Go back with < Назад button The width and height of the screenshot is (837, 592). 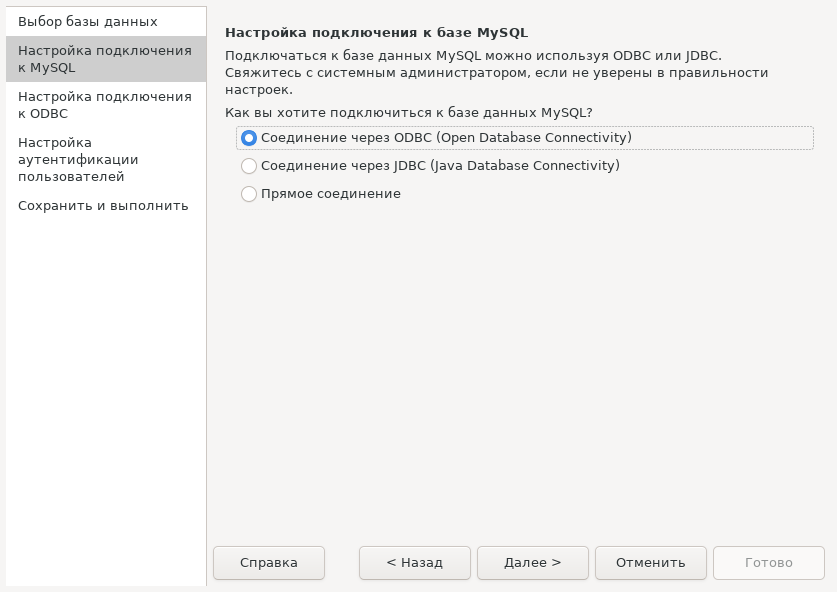tap(415, 563)
